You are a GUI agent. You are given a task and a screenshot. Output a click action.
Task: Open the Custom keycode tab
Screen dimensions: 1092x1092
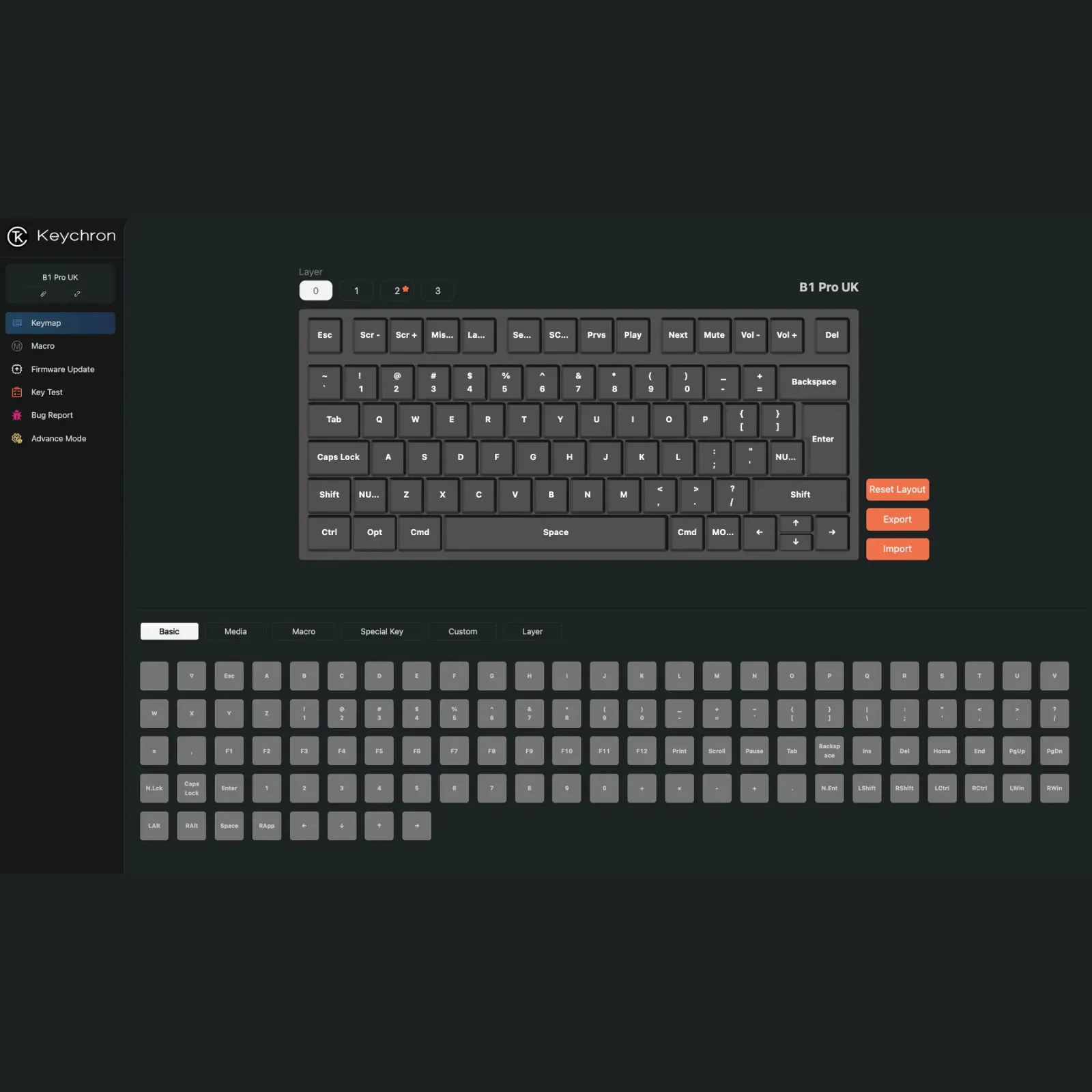click(462, 631)
